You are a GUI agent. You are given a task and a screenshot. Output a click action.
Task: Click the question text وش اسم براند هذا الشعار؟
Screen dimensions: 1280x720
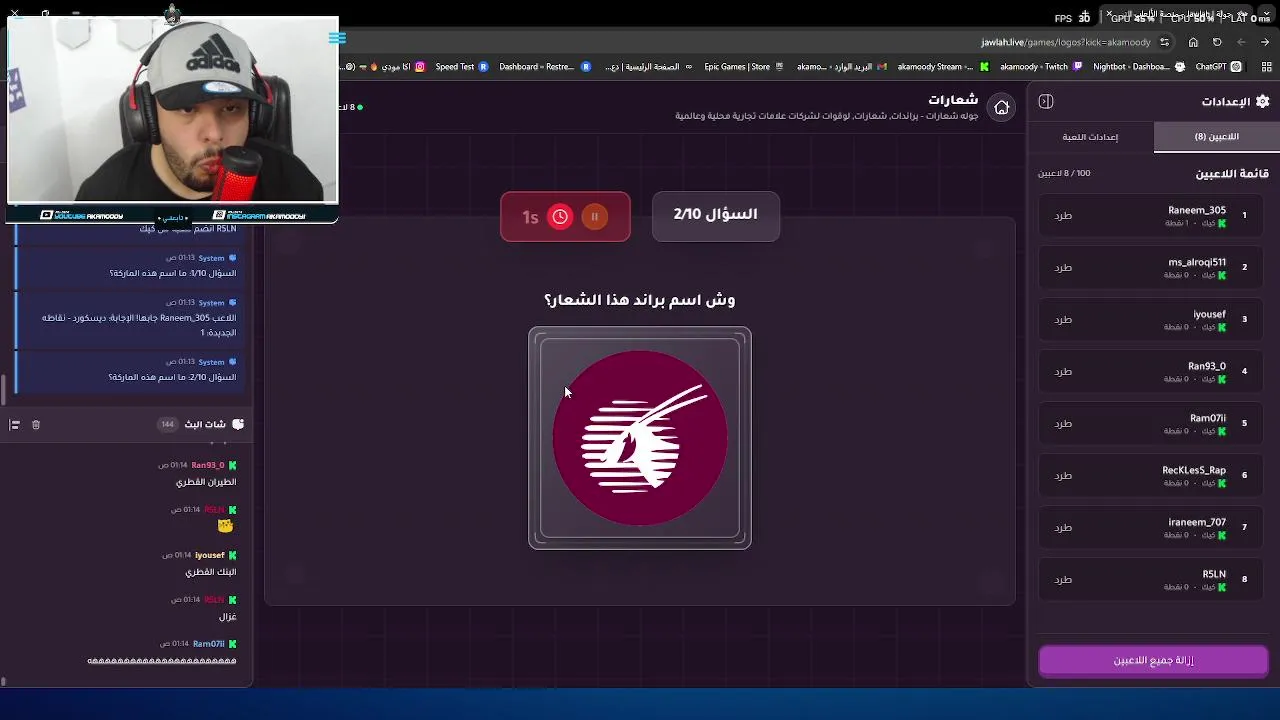point(640,300)
